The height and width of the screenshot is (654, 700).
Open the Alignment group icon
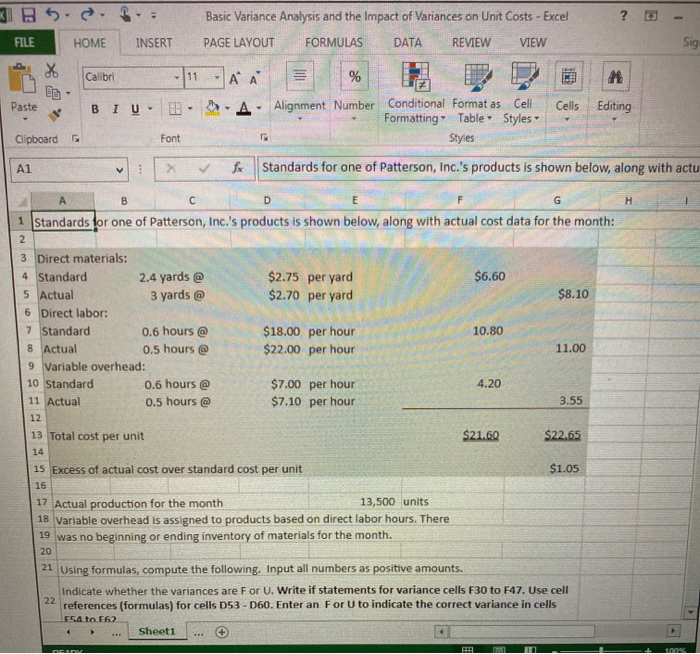[x=300, y=76]
